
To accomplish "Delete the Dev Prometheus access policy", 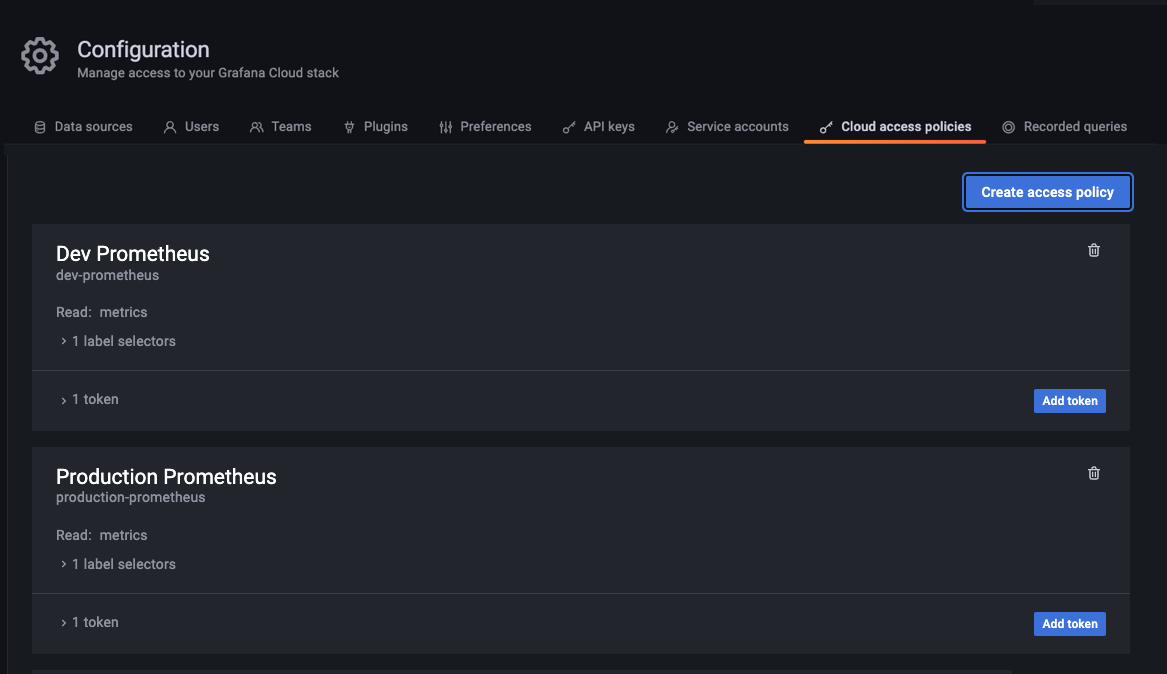I will 1093,250.
